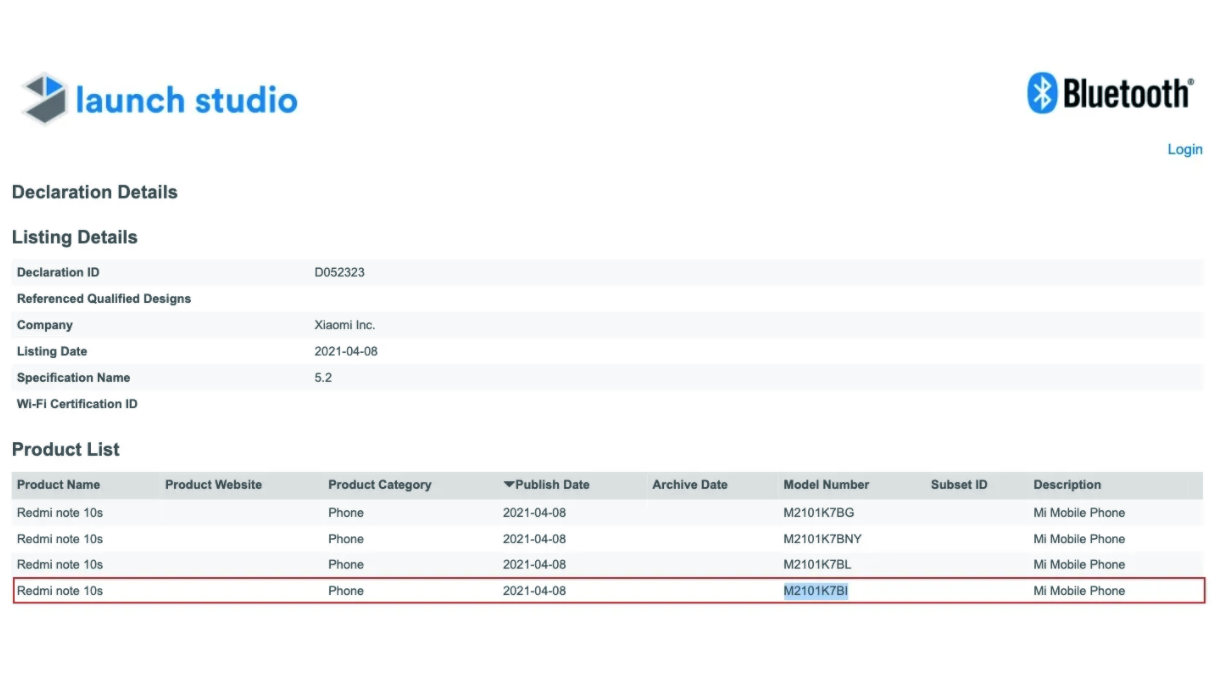The height and width of the screenshot is (683, 1213).
Task: Click the Subset ID column header
Action: pos(958,485)
